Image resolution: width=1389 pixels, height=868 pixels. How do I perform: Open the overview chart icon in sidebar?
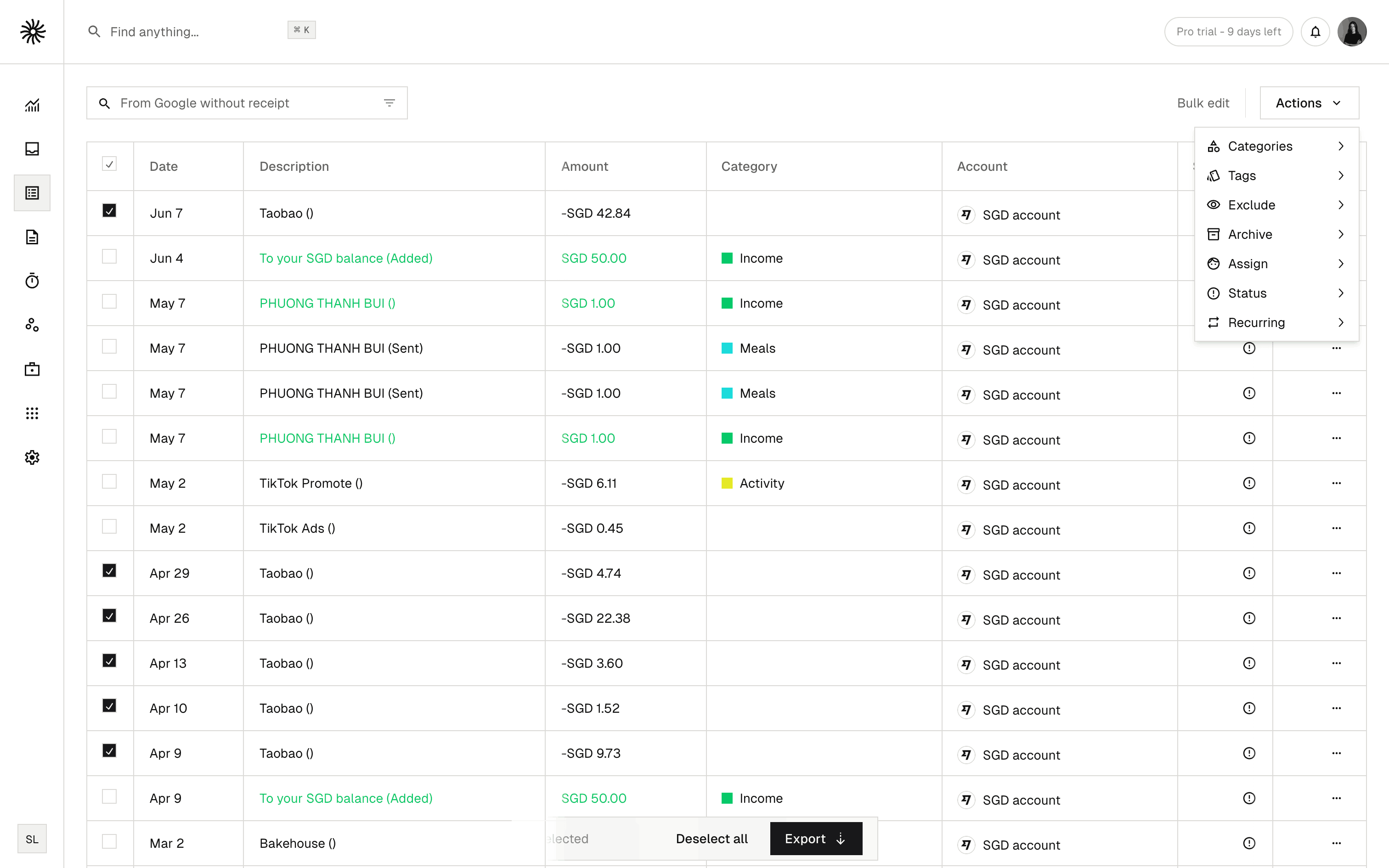point(32,105)
